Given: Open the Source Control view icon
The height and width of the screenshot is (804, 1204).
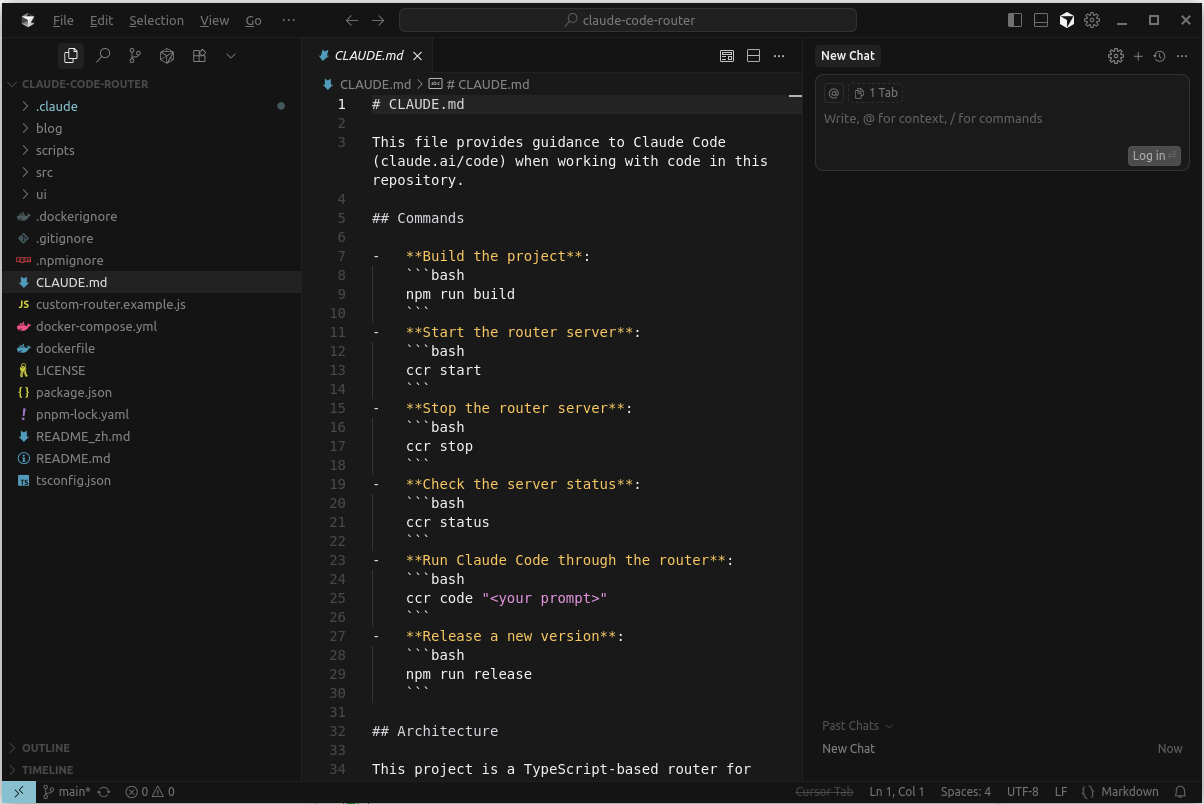Looking at the screenshot, I should pyautogui.click(x=135, y=56).
